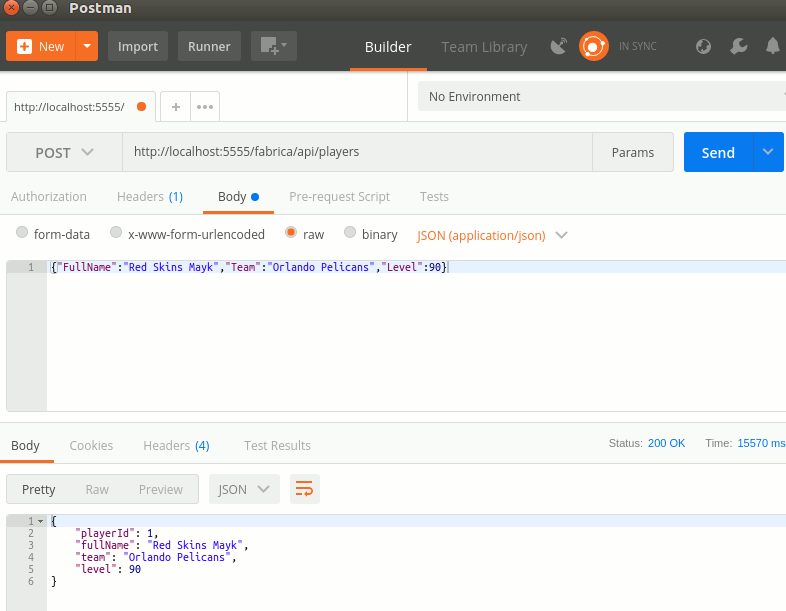Screen dimensions: 786x611
Task: Click the orange sync status icon
Action: (594, 46)
